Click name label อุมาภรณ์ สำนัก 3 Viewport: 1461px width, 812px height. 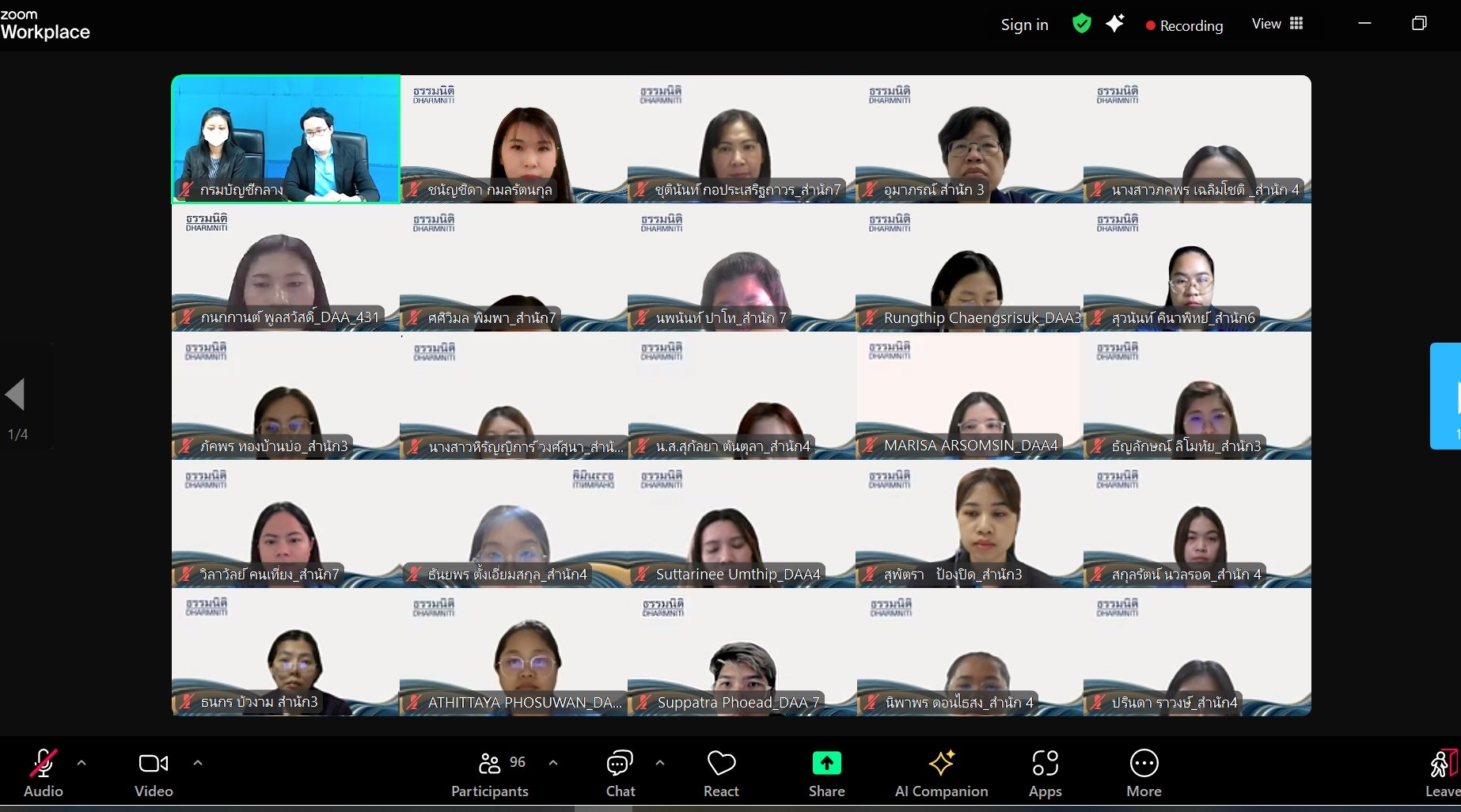[934, 189]
